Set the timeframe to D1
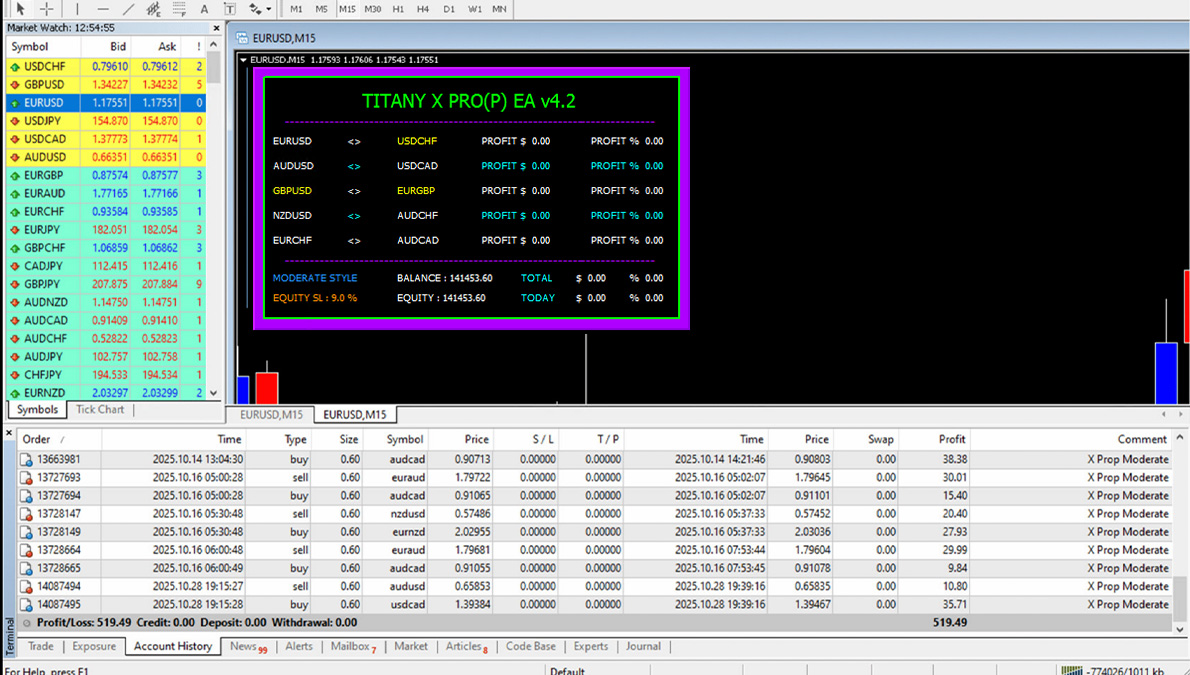Viewport: 1190px width, 675px height. (x=449, y=9)
